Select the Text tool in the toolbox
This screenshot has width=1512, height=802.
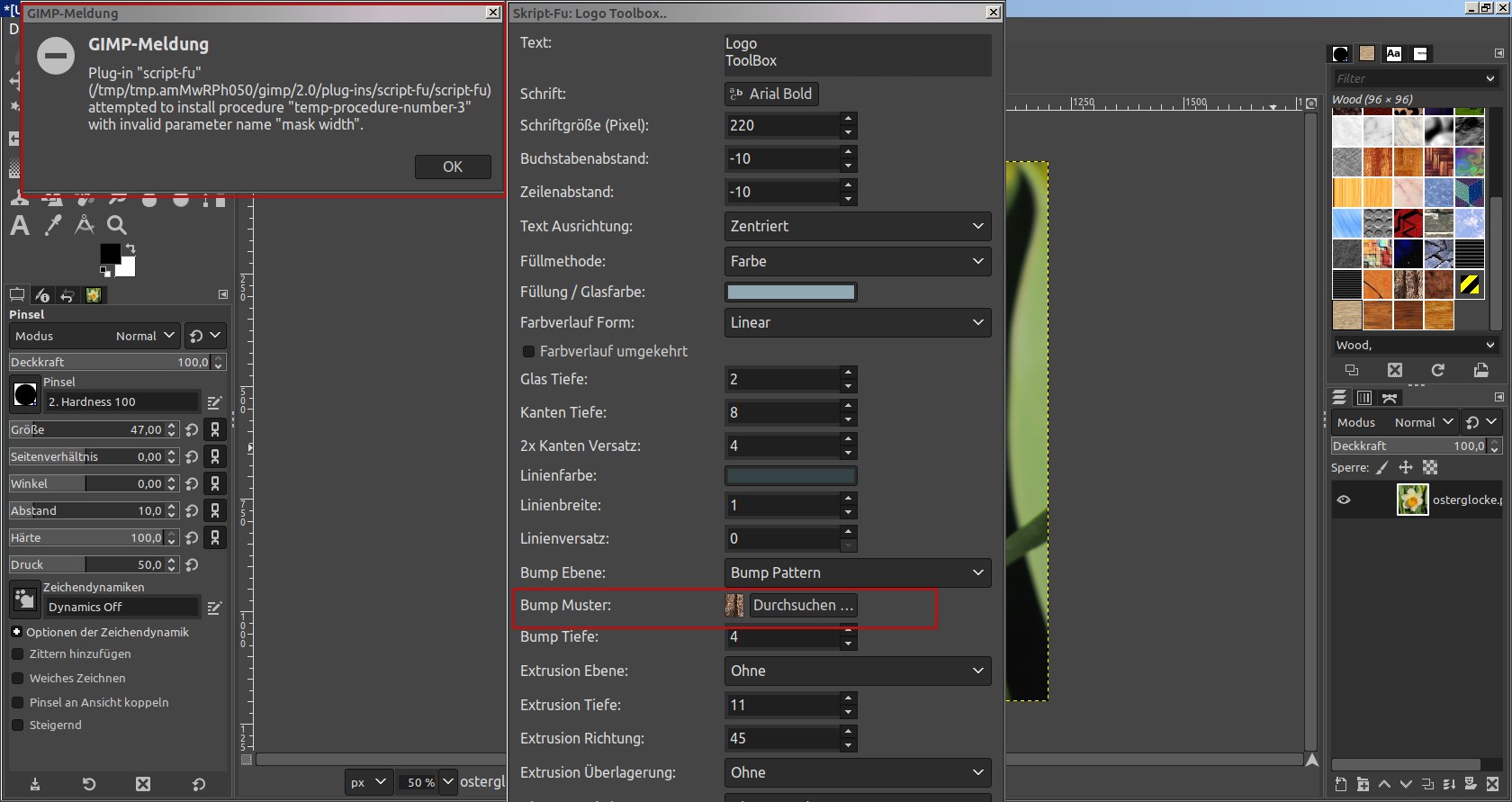20,225
